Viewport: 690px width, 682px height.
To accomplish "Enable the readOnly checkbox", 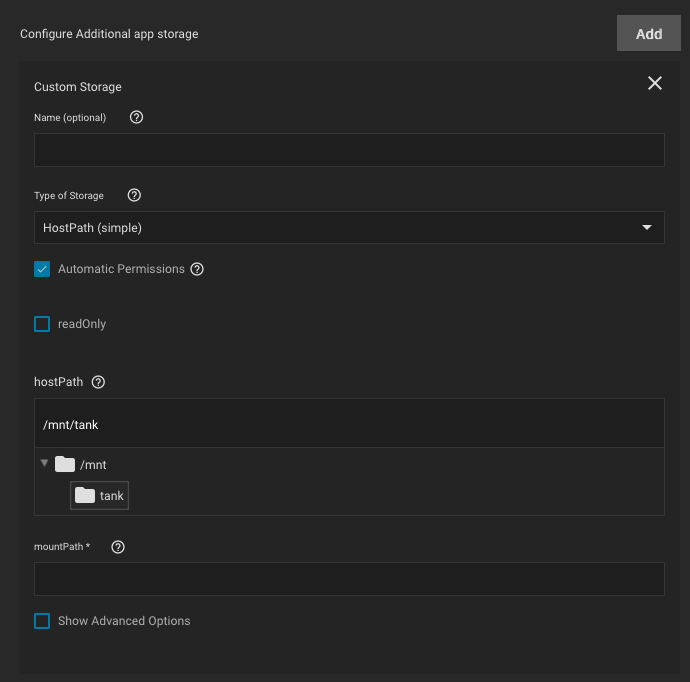I will pyautogui.click(x=42, y=324).
